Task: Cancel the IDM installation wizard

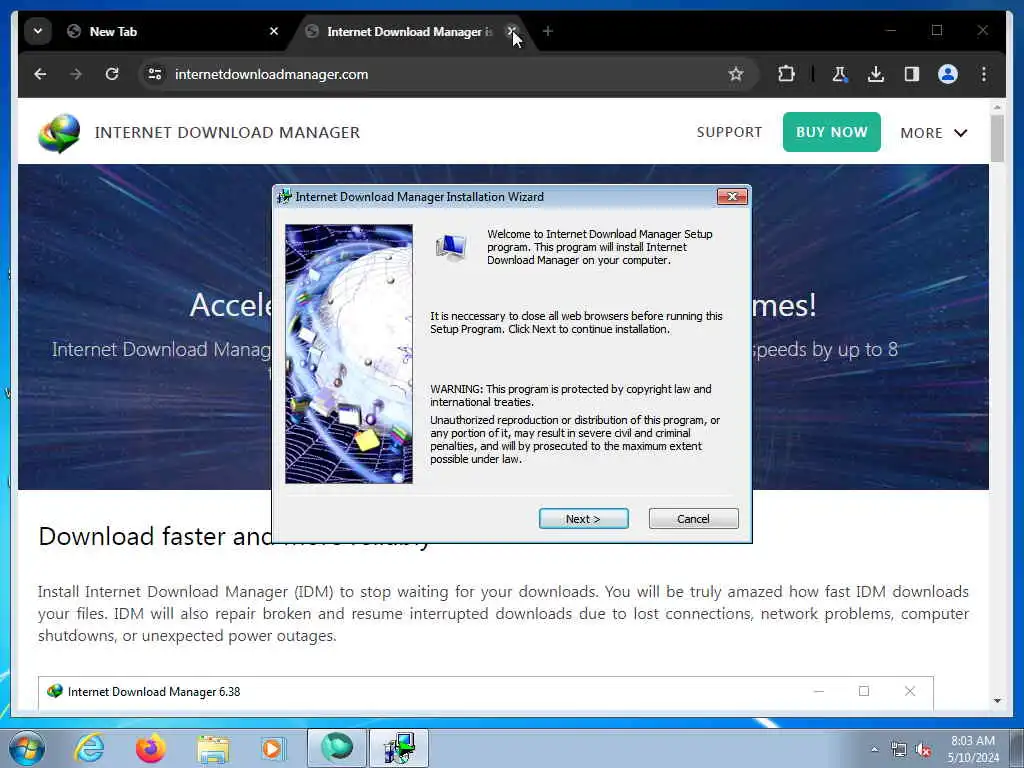Action: [x=694, y=519]
